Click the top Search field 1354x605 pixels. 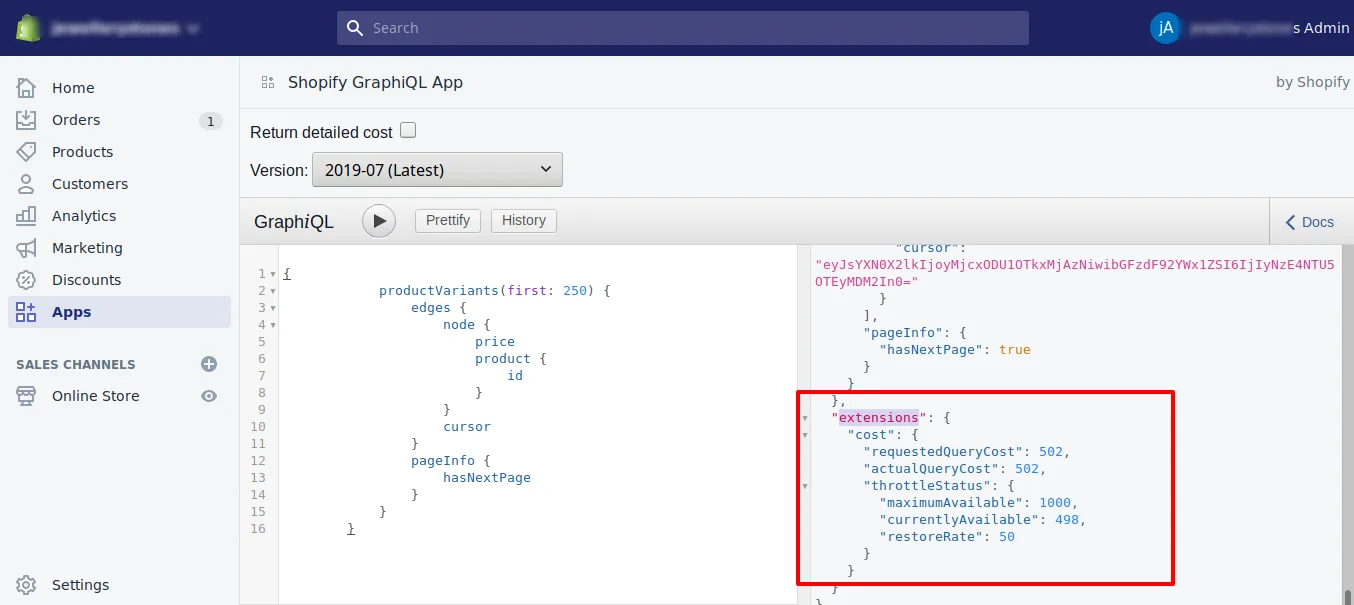click(683, 28)
